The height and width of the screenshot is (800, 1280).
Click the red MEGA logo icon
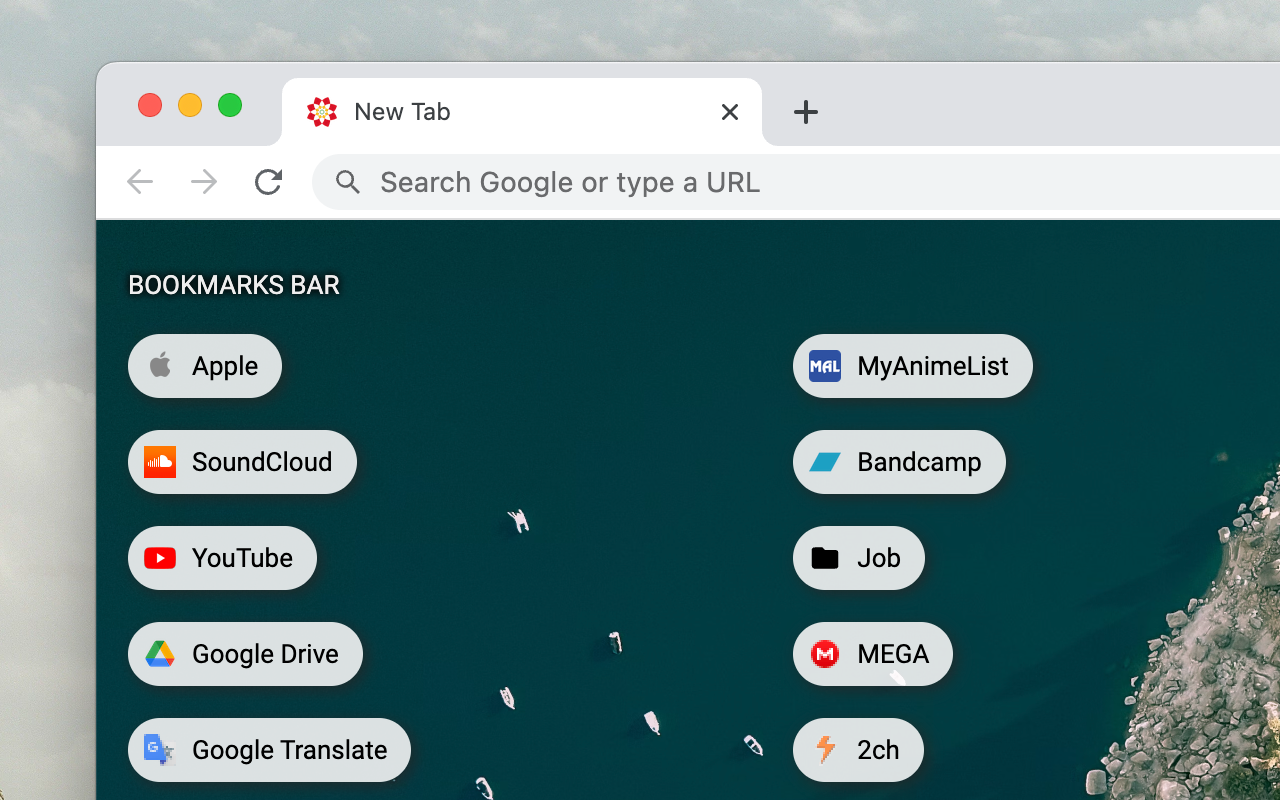[x=825, y=654]
